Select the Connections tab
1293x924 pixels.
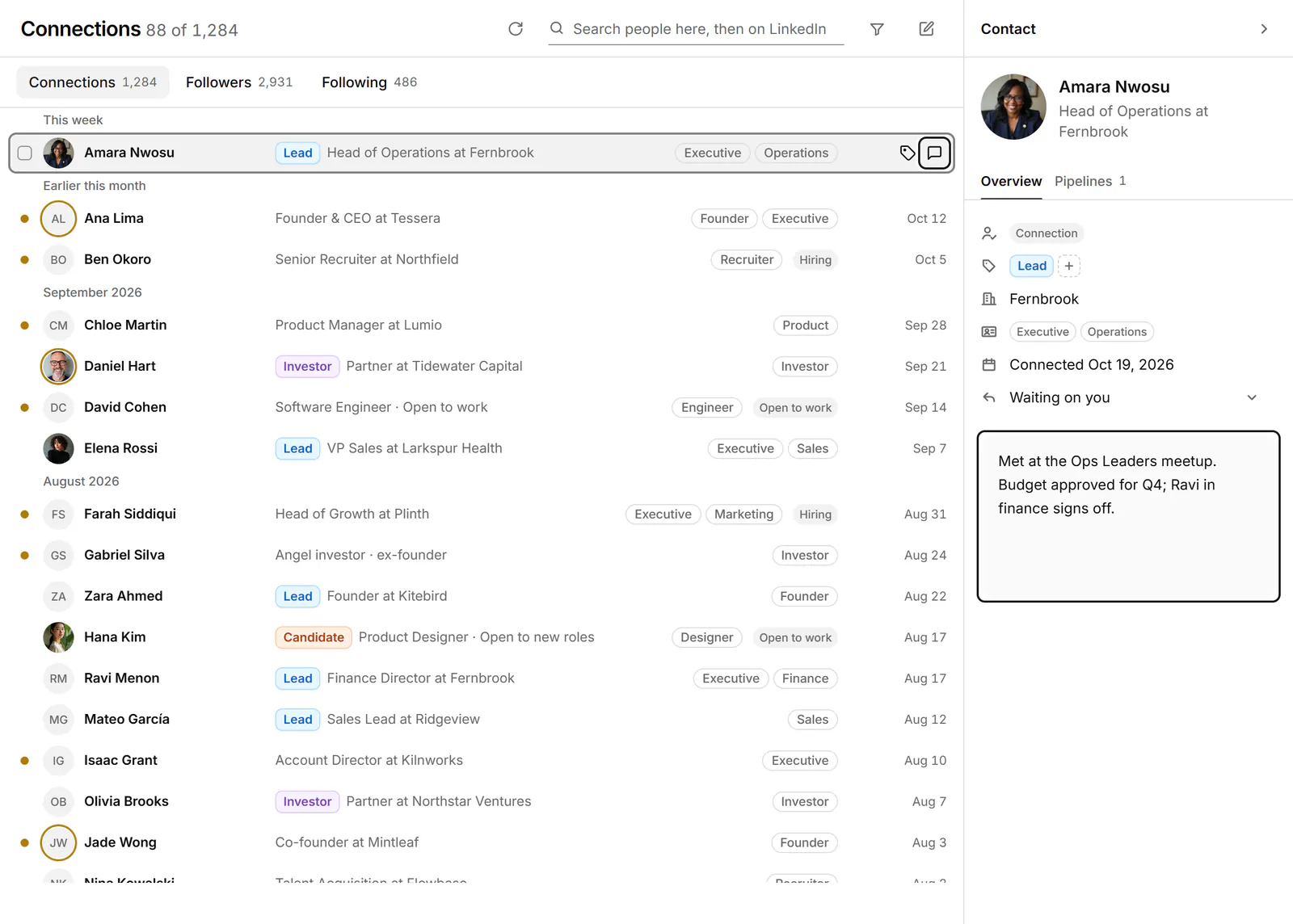[93, 82]
